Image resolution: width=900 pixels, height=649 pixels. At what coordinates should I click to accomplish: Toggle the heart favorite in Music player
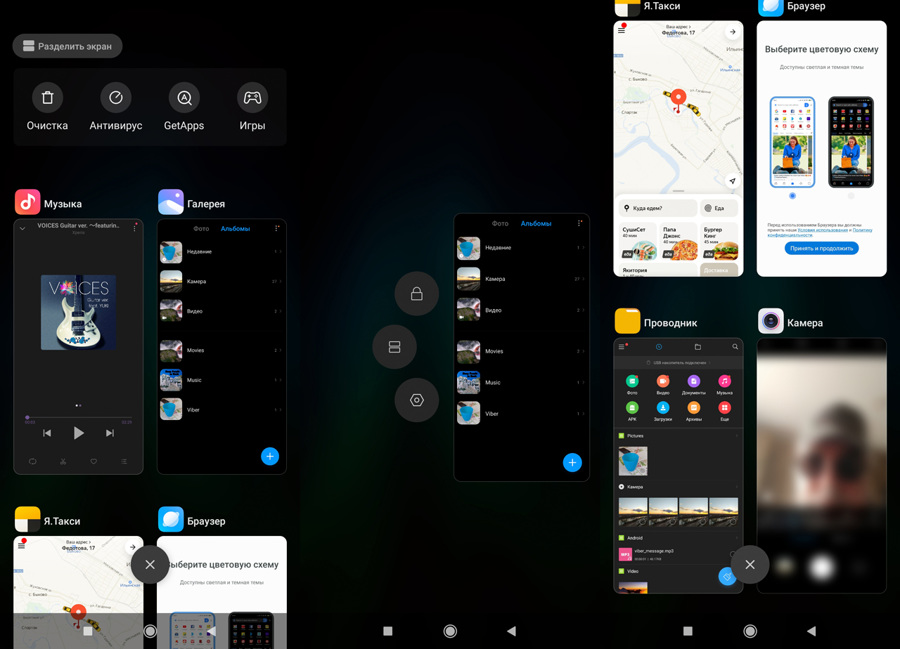click(x=94, y=461)
